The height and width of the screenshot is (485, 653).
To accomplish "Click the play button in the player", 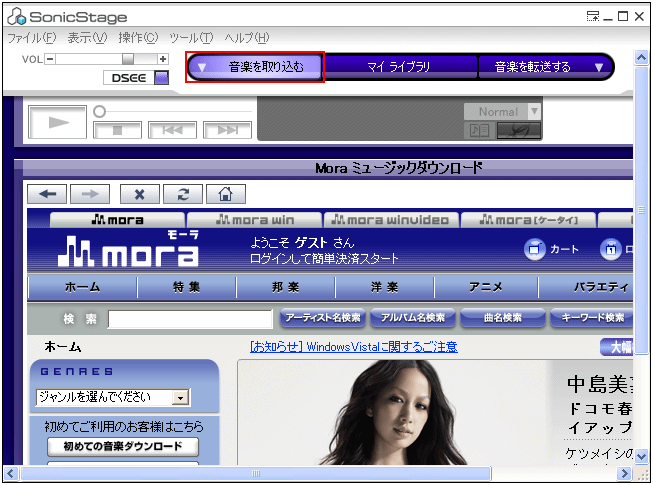I will (x=57, y=122).
